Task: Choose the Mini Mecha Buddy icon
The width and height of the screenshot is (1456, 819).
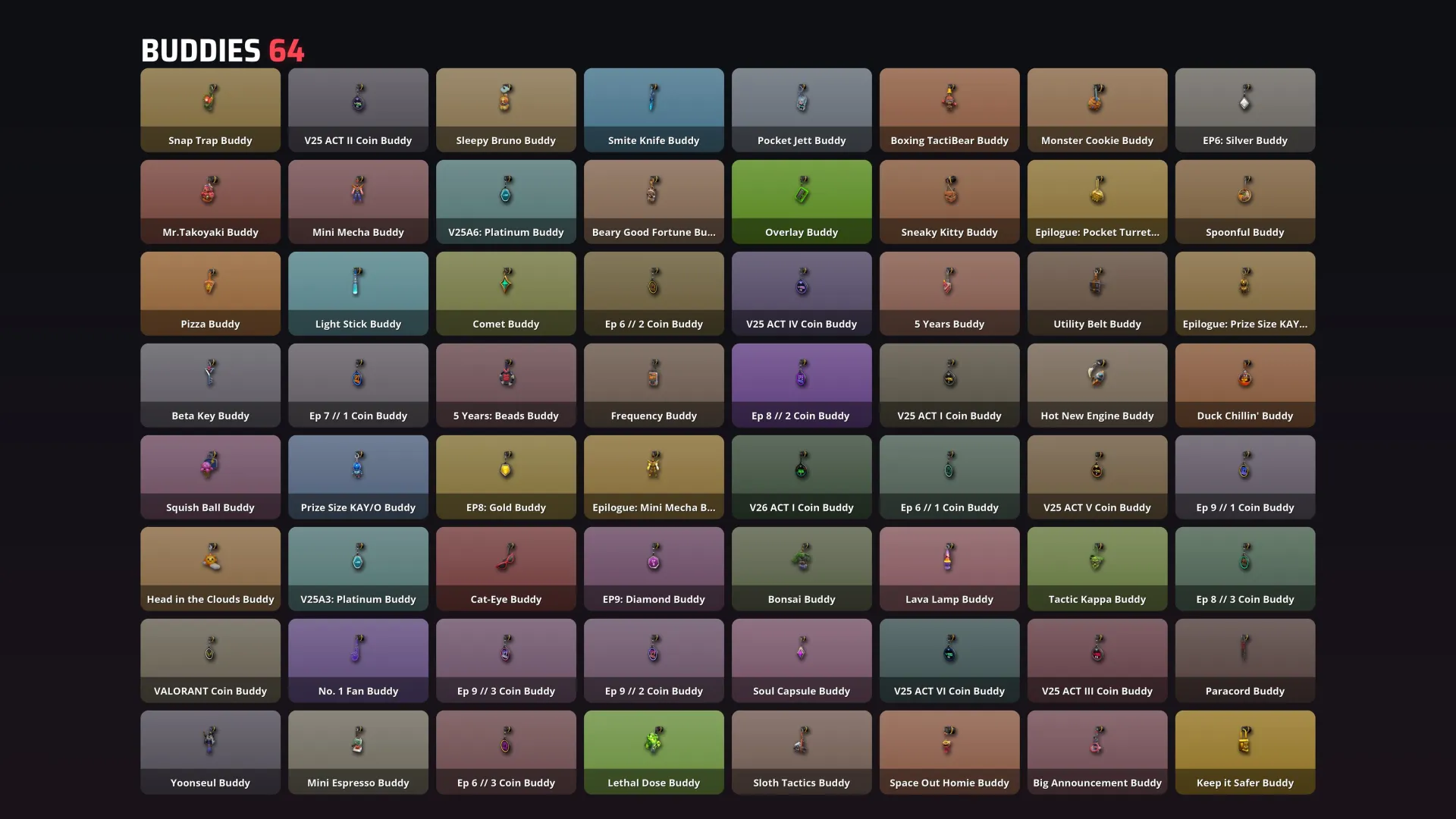Action: [358, 190]
